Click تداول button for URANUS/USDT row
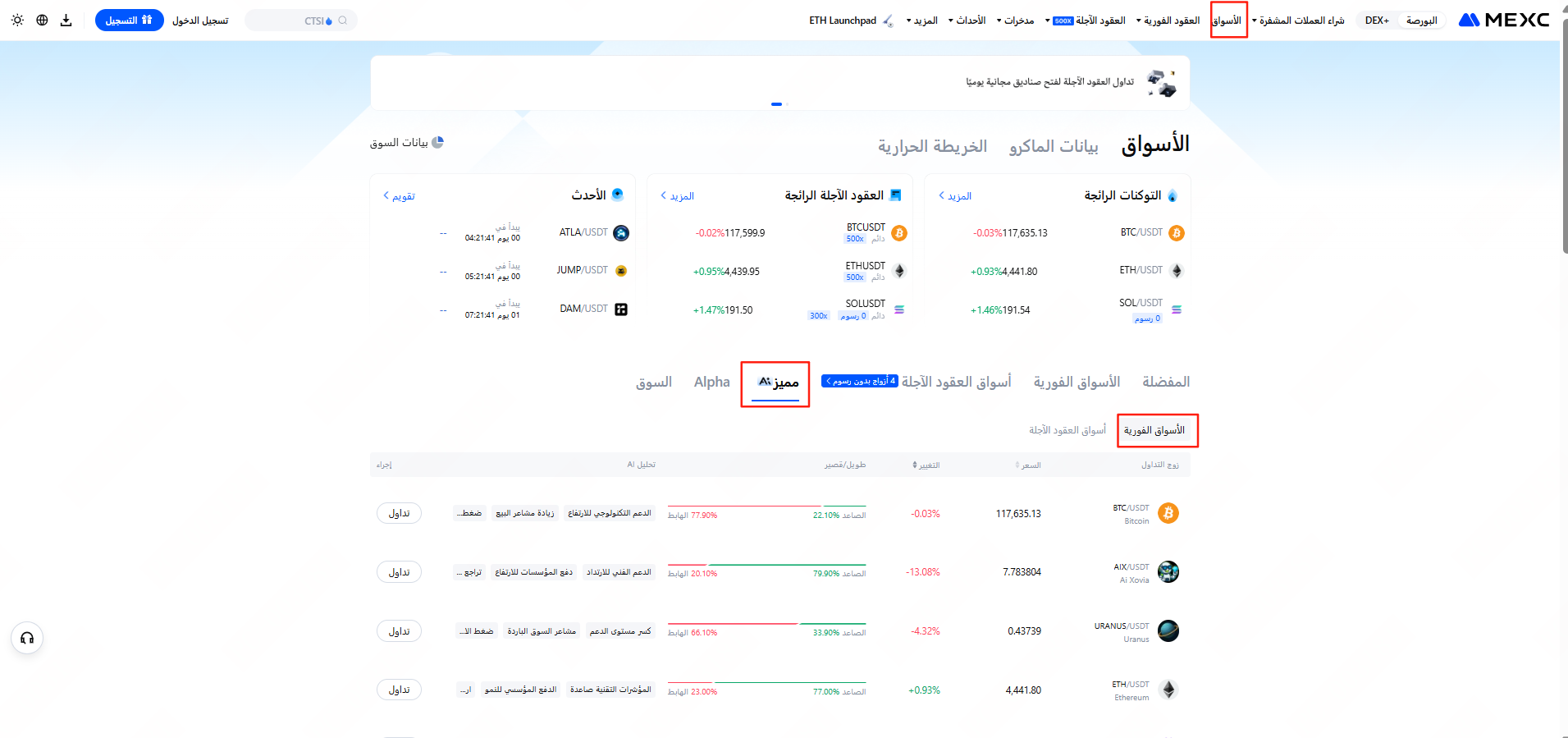 (399, 631)
